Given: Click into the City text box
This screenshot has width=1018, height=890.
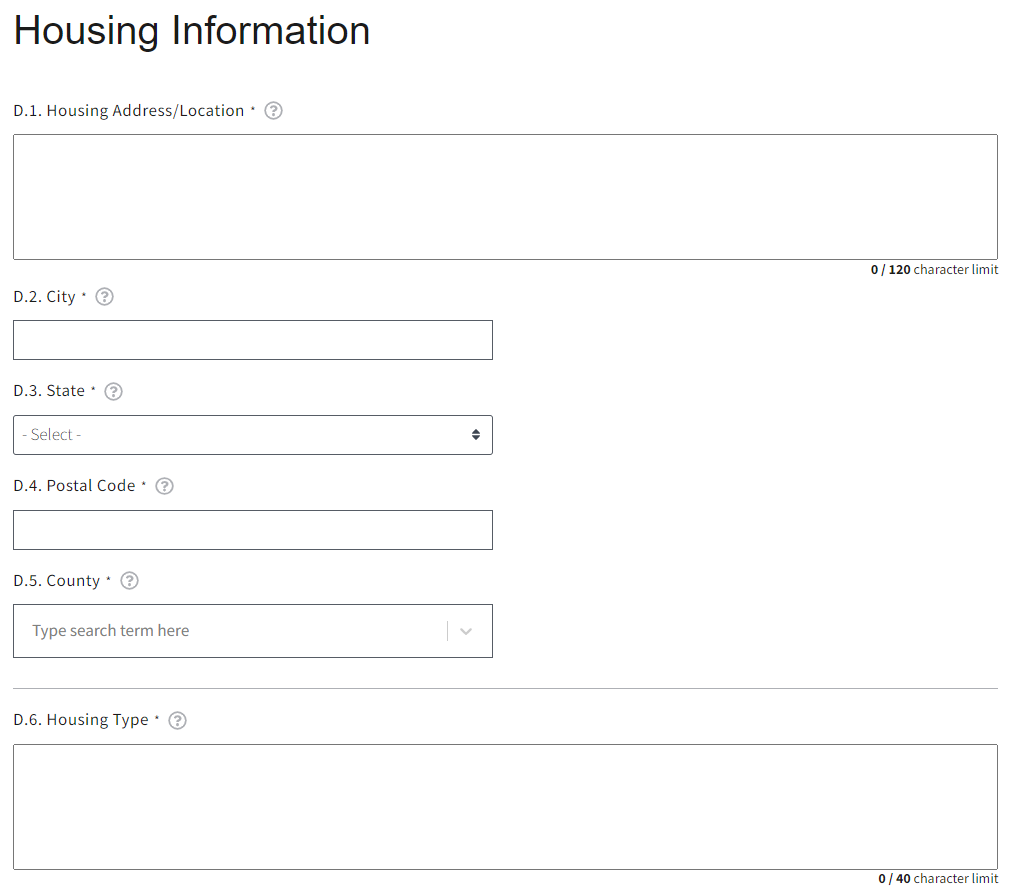Looking at the screenshot, I should pyautogui.click(x=252, y=340).
